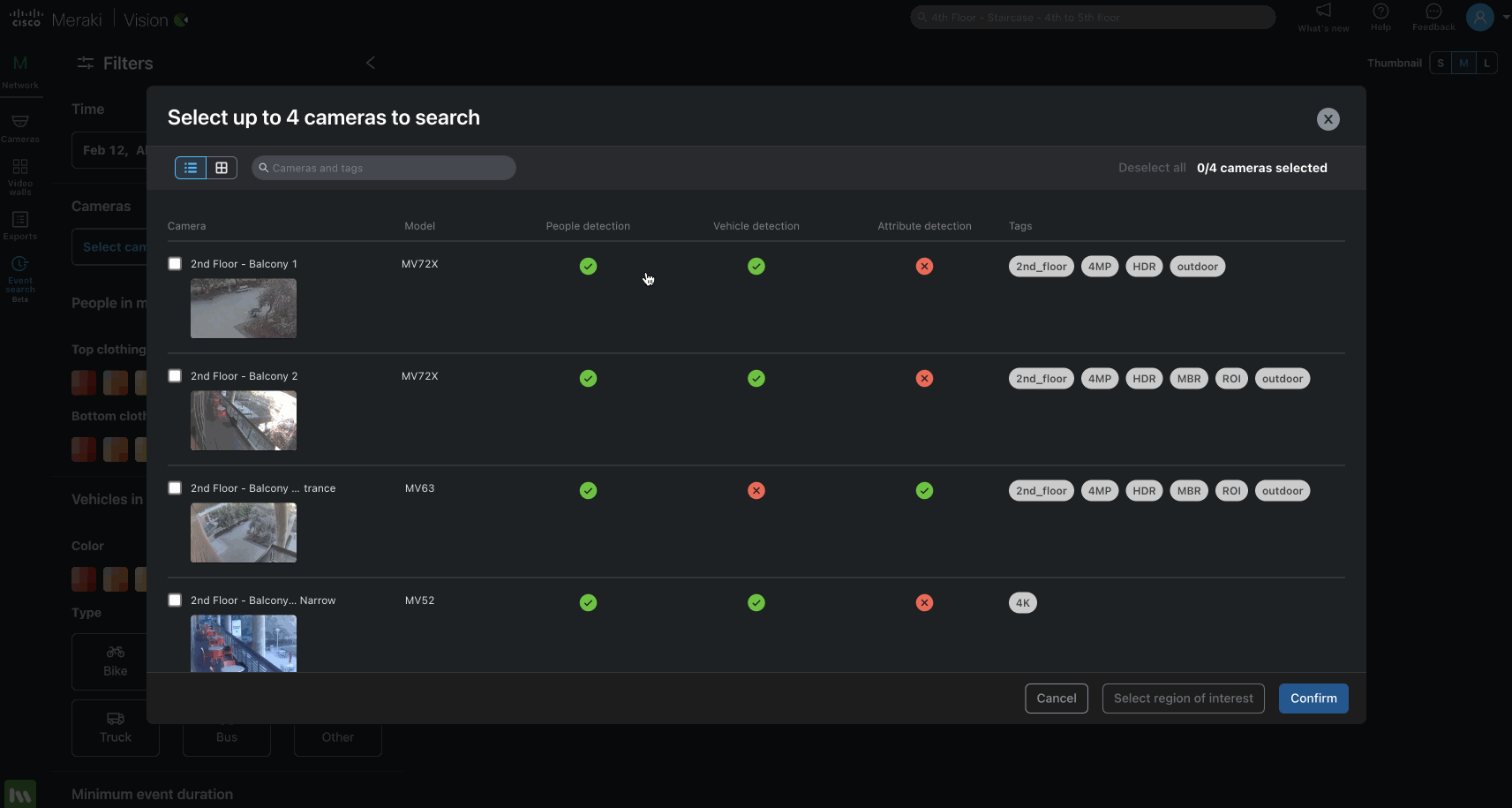
Task: Click the Deselect all link
Action: pyautogui.click(x=1152, y=167)
